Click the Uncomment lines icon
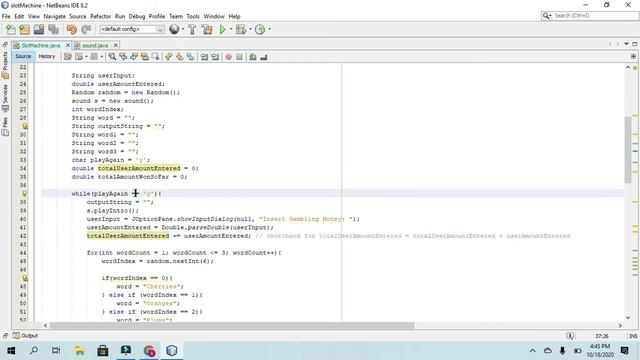 (264, 57)
